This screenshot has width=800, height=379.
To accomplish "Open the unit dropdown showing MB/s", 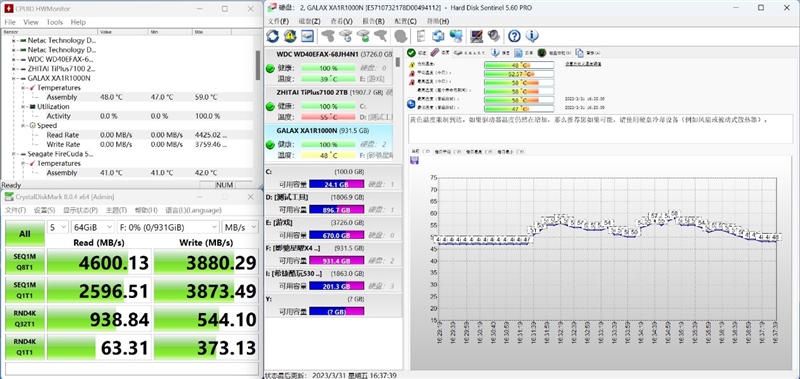I will point(240,227).
